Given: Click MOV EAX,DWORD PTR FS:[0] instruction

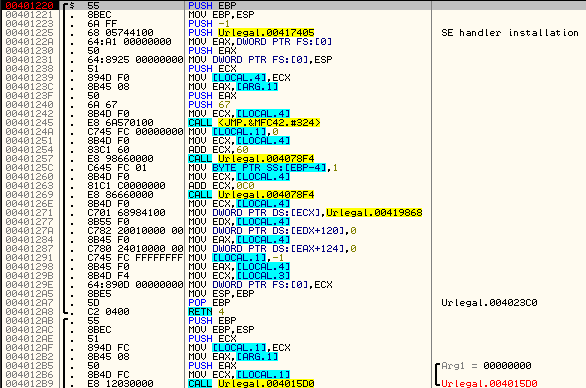Looking at the screenshot, I should tap(260, 41).
